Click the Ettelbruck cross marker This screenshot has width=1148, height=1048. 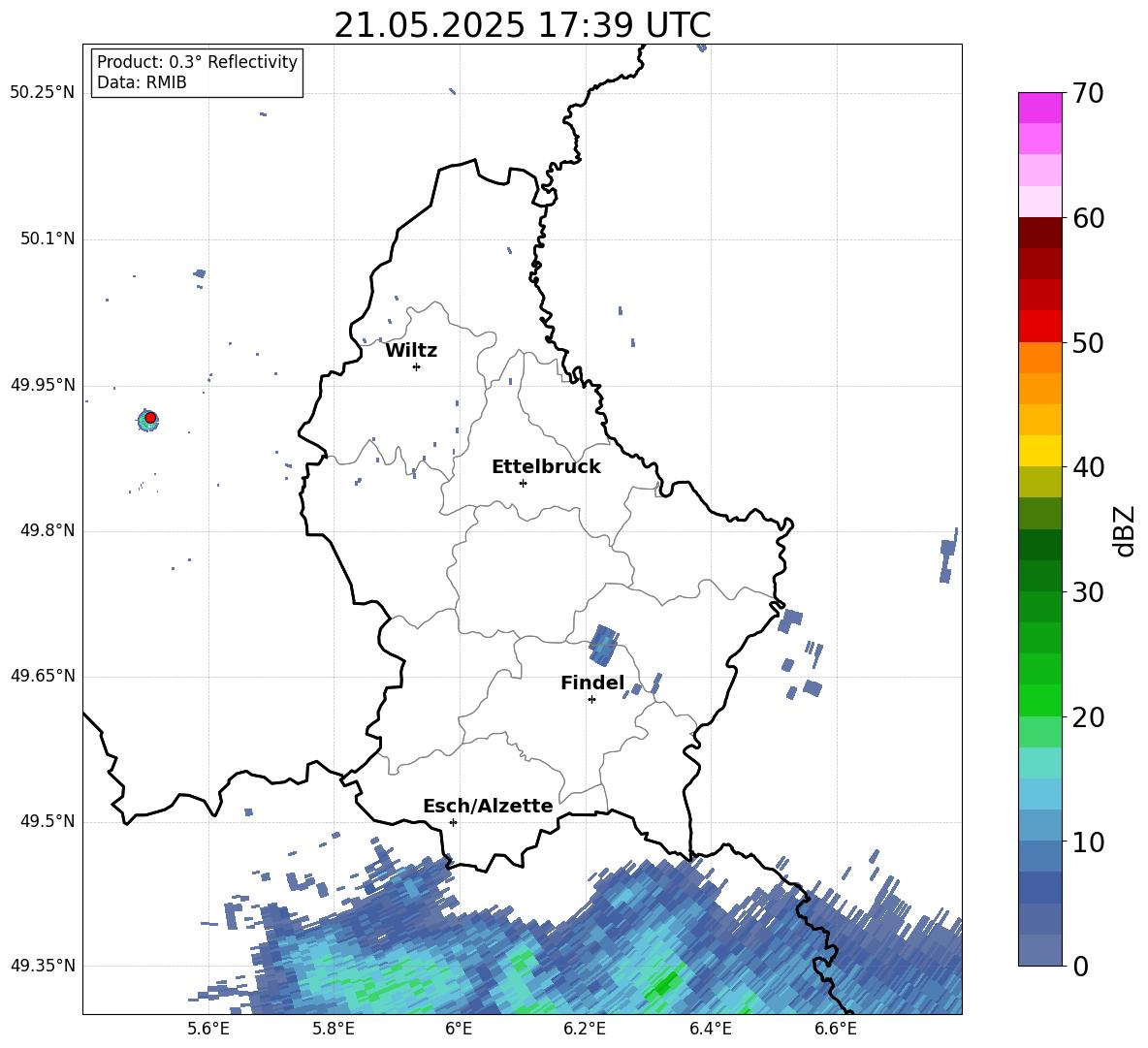523,483
